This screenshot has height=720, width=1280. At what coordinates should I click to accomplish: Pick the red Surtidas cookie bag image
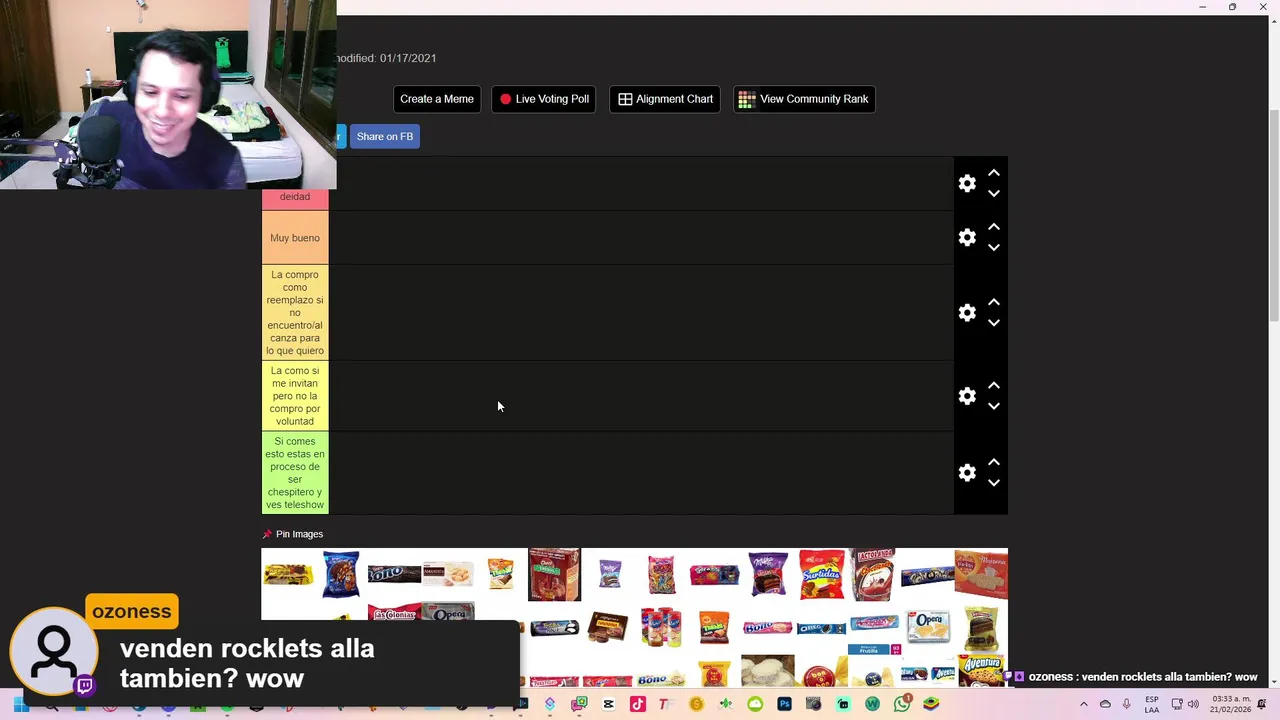tap(822, 574)
